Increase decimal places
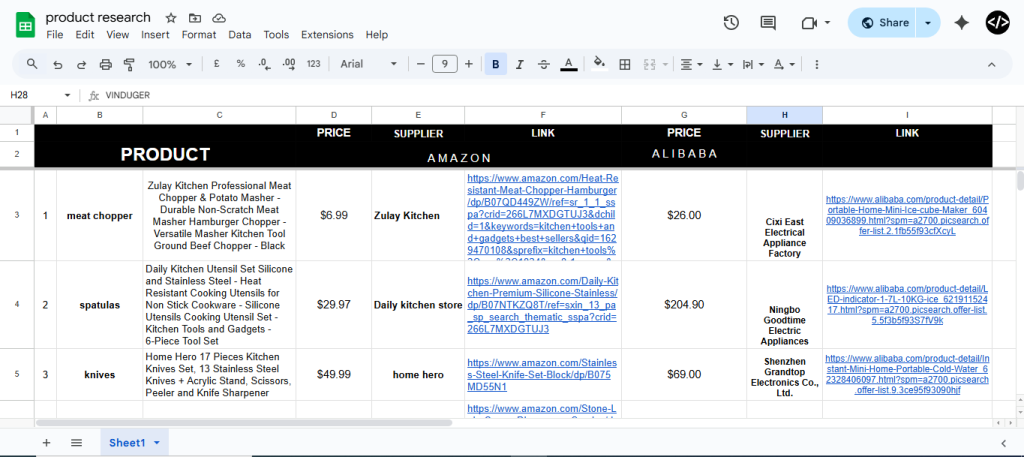The height and width of the screenshot is (457, 1024). pyautogui.click(x=289, y=64)
